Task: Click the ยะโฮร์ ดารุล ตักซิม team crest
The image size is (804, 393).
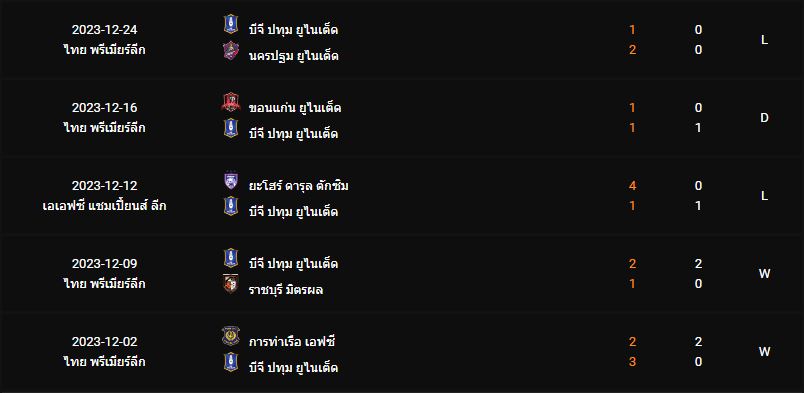Action: click(x=231, y=180)
